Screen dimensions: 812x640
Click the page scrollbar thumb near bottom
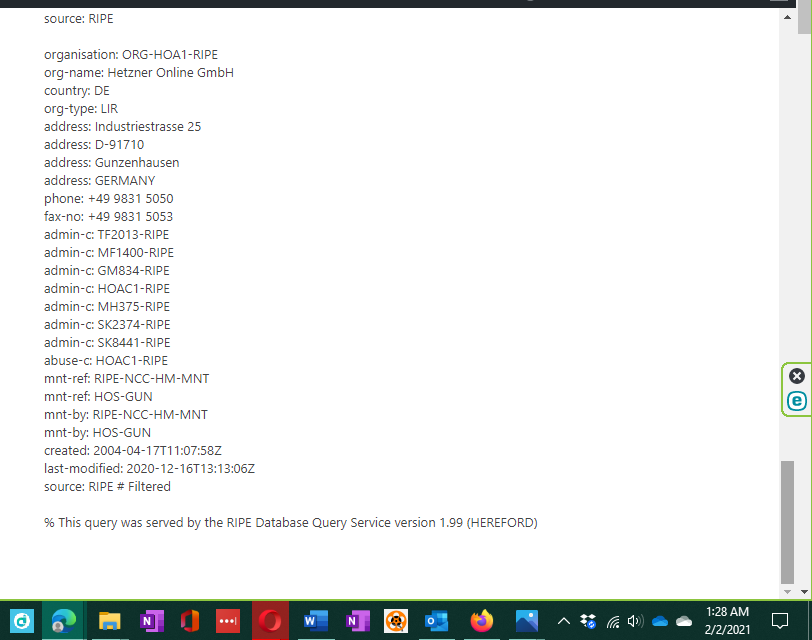[789, 520]
